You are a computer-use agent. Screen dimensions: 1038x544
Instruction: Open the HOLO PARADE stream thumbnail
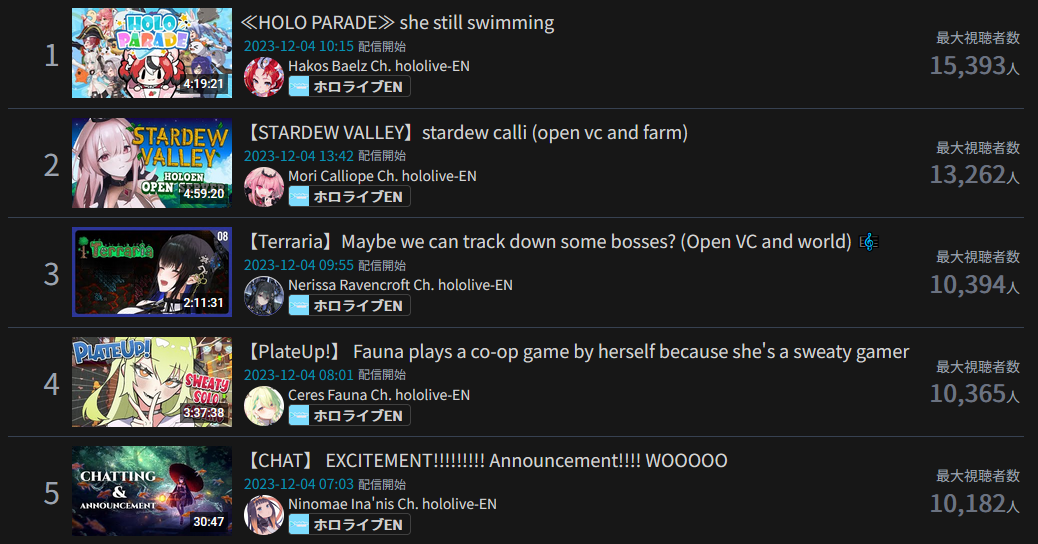tap(152, 53)
